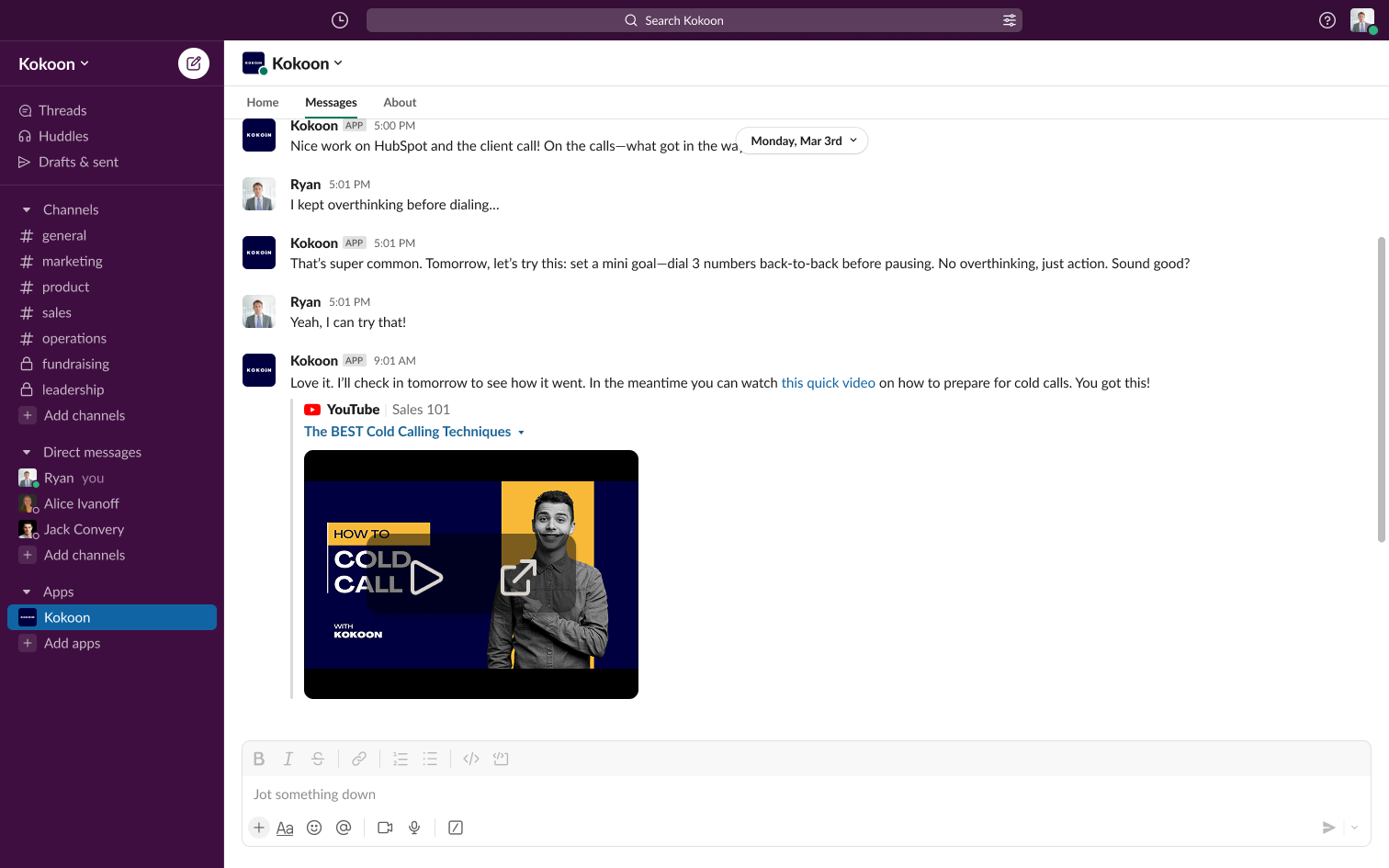This screenshot has width=1389, height=868.
Task: Start a bulleted list
Action: click(430, 759)
